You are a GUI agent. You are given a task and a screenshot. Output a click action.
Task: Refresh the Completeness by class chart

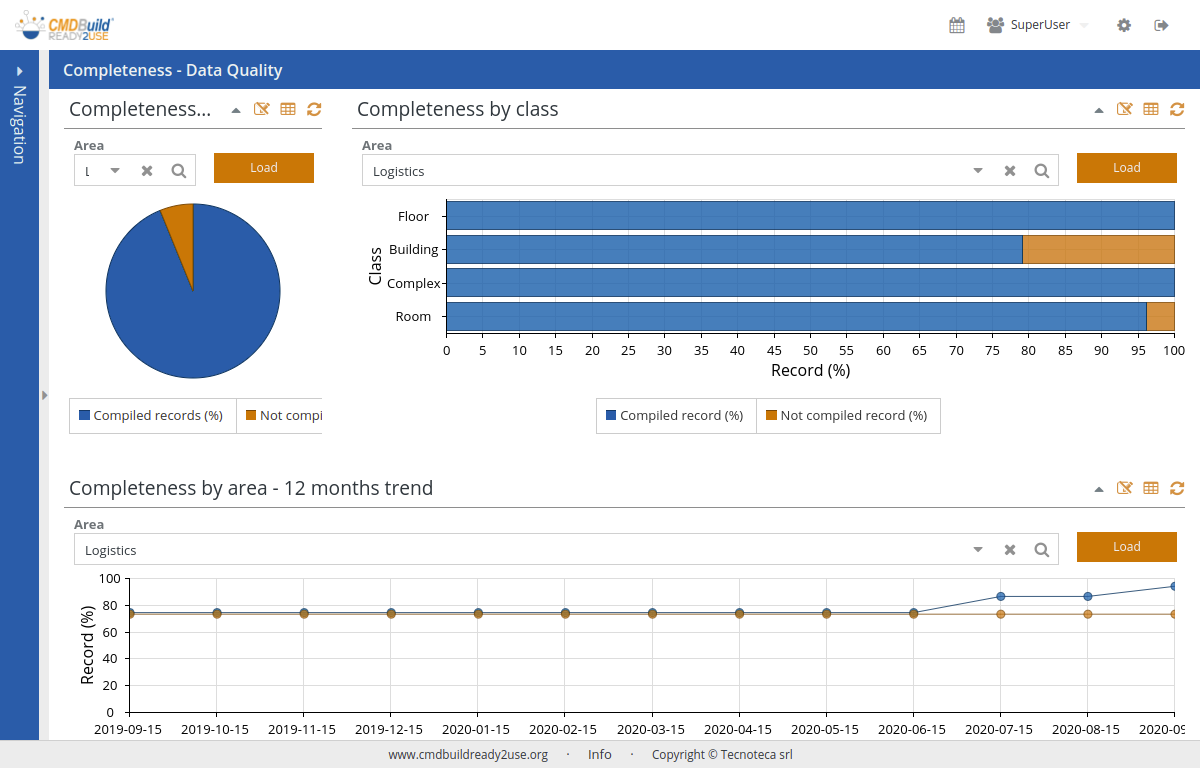tap(1177, 109)
